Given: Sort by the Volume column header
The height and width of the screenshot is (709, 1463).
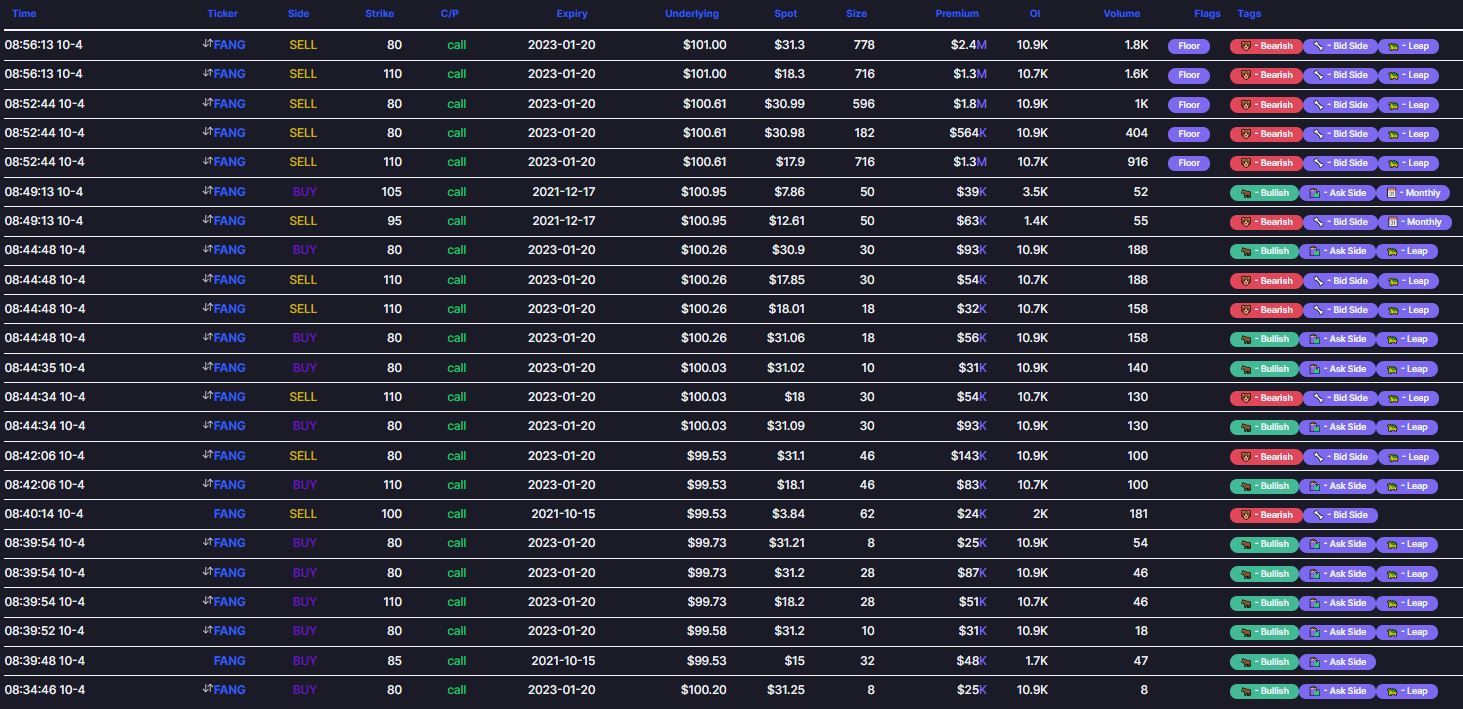Looking at the screenshot, I should [x=1122, y=14].
